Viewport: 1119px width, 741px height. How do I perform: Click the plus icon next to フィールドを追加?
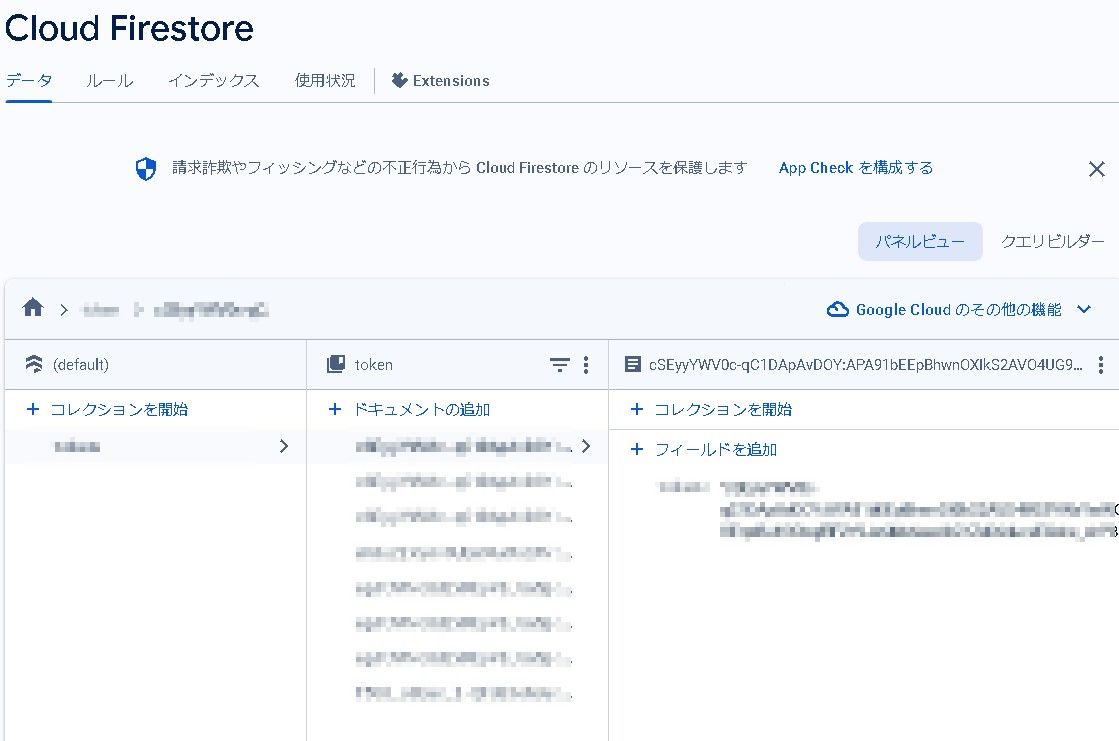click(x=637, y=449)
